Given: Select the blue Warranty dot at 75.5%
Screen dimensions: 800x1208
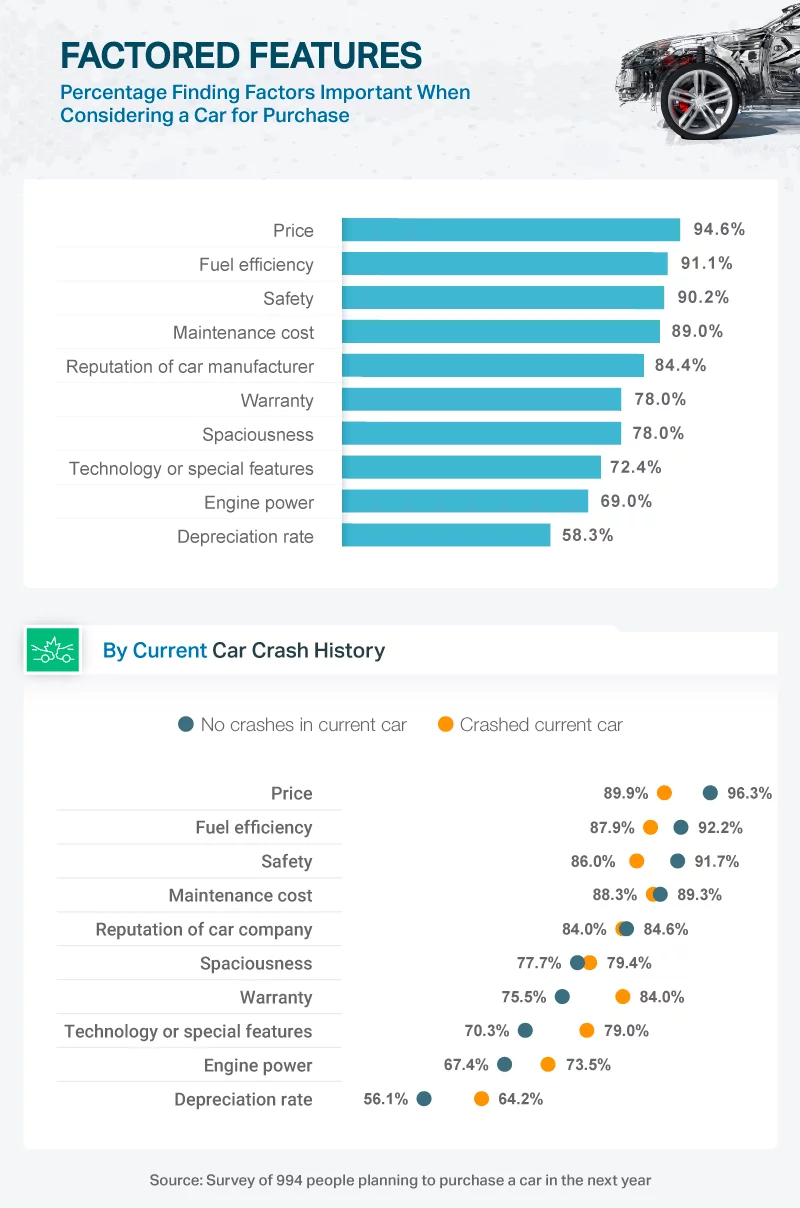Looking at the screenshot, I should click(x=562, y=996).
